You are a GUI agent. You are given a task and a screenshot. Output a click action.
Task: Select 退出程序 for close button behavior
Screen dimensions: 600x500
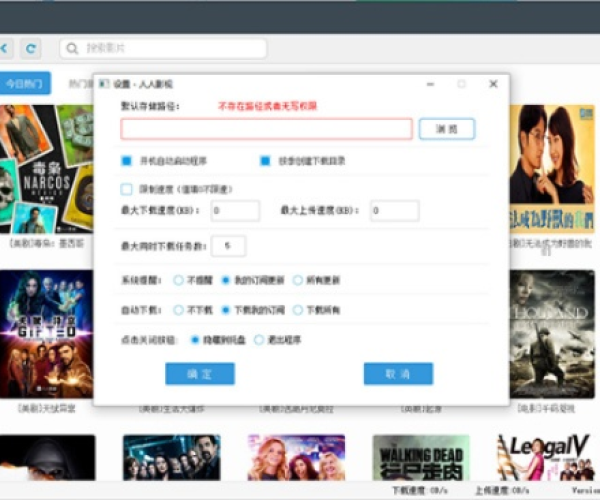click(259, 340)
